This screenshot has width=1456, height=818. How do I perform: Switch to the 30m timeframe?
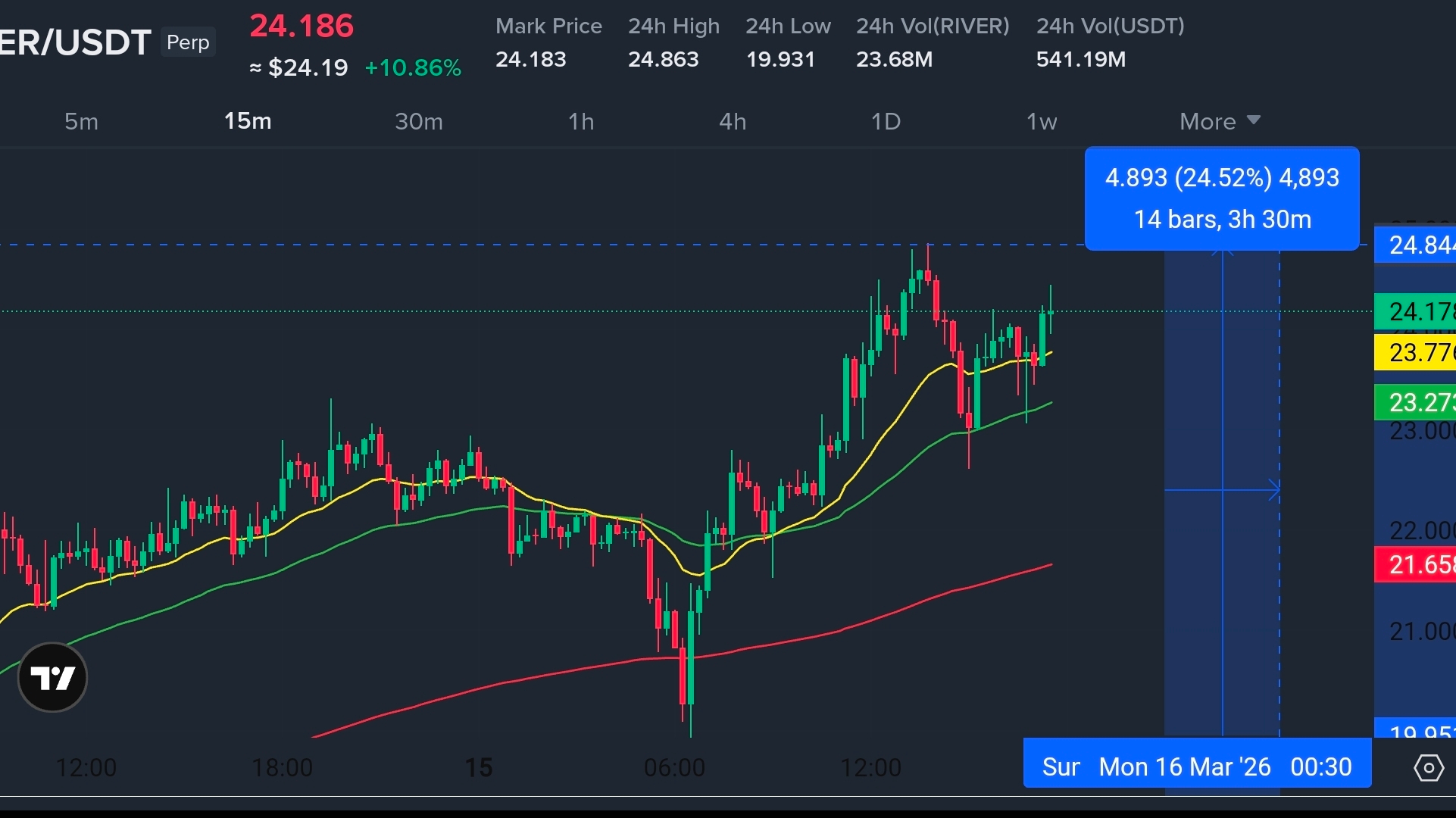pyautogui.click(x=418, y=121)
